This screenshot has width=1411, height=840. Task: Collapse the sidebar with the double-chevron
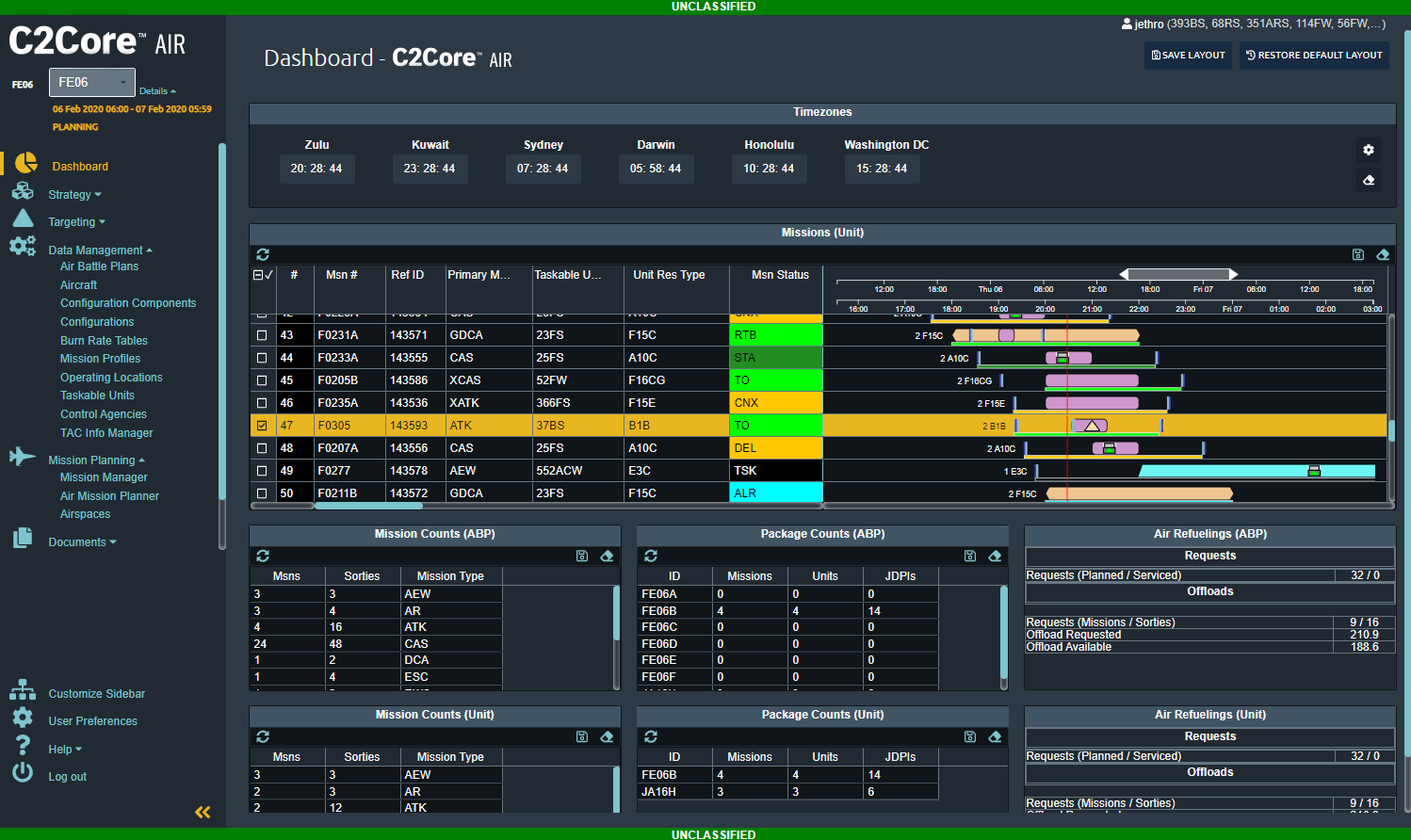[x=202, y=812]
